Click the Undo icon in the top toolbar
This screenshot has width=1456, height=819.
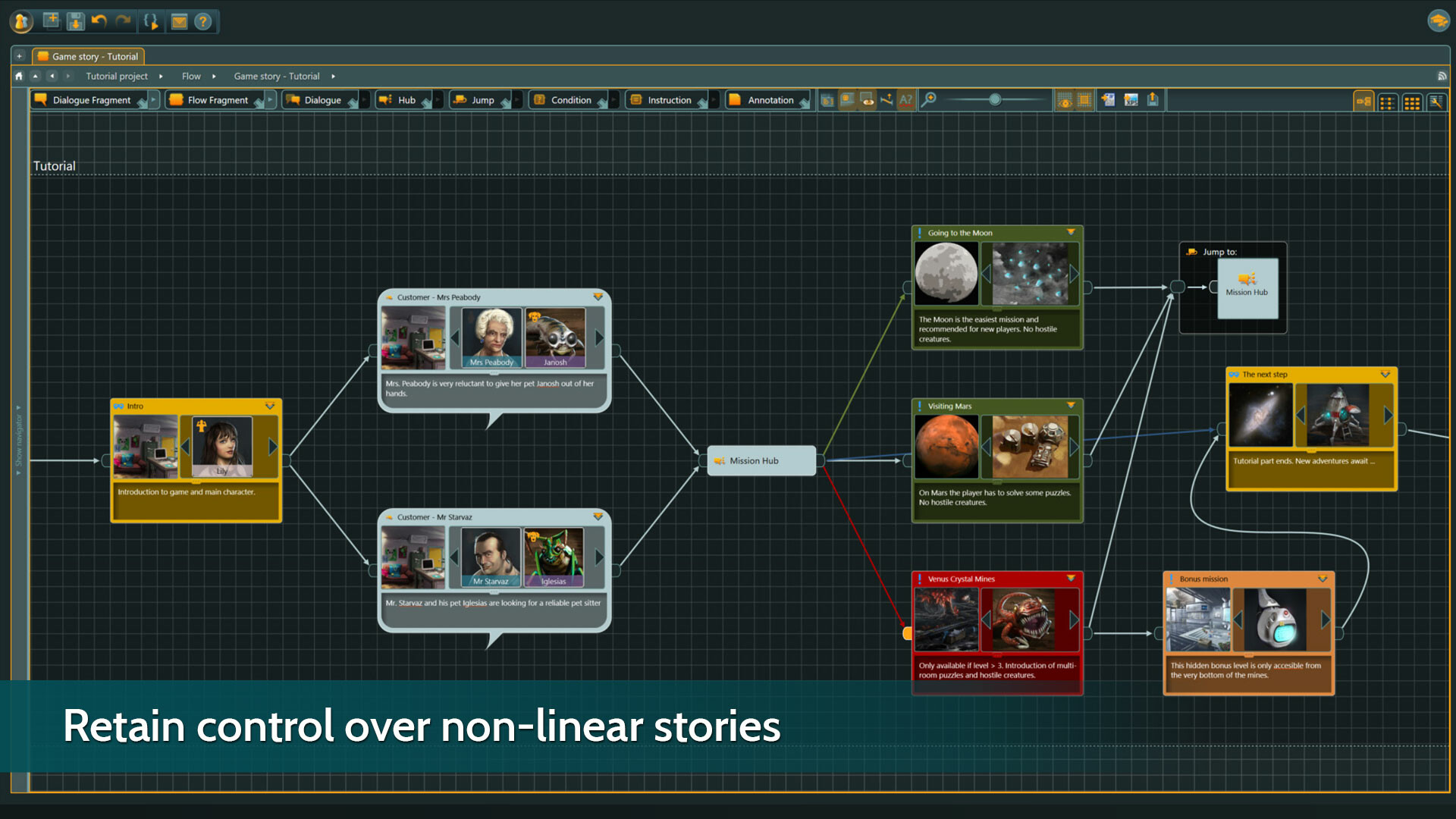(x=99, y=20)
